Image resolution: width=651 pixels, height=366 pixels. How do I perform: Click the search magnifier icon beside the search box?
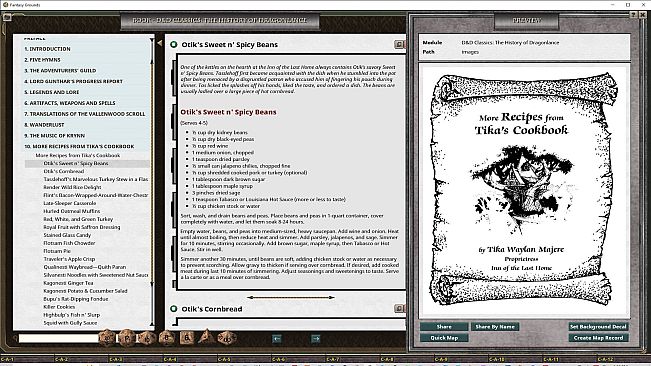[x=15, y=338]
